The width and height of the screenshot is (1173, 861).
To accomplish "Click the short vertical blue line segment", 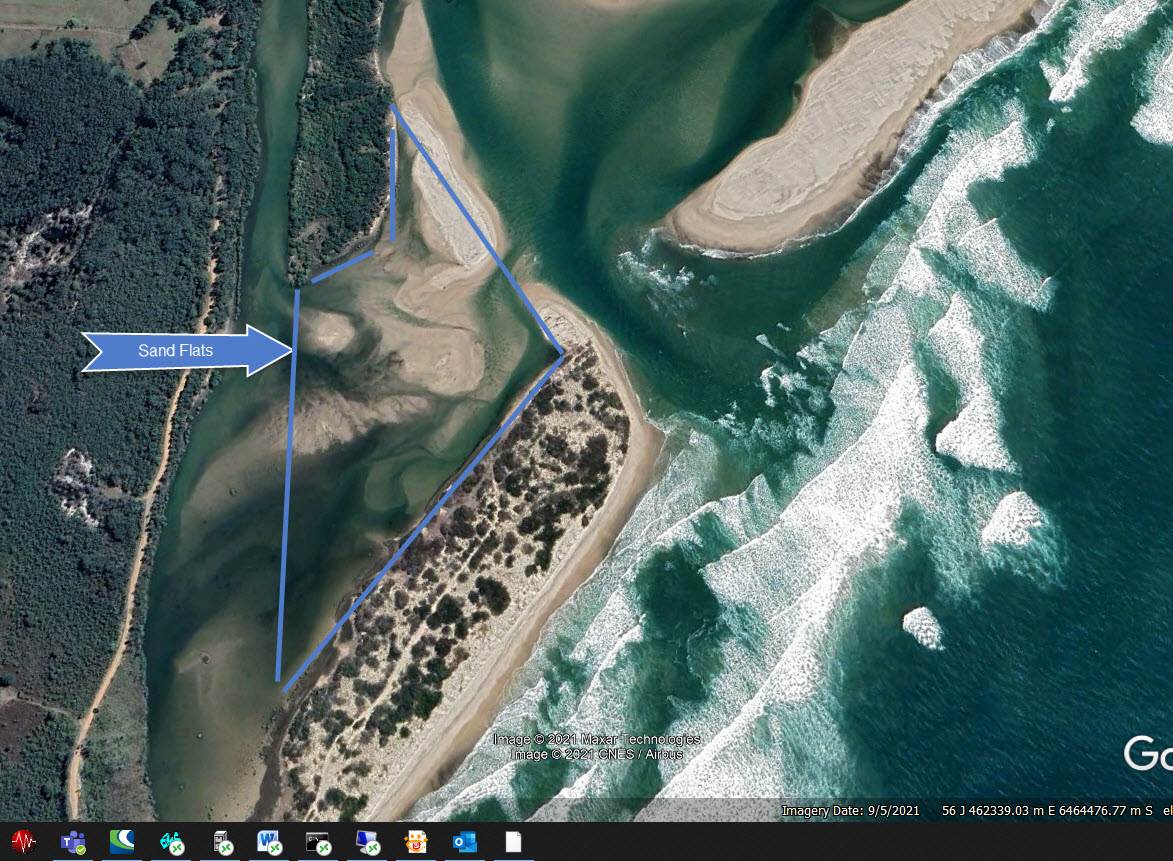I will pyautogui.click(x=393, y=185).
